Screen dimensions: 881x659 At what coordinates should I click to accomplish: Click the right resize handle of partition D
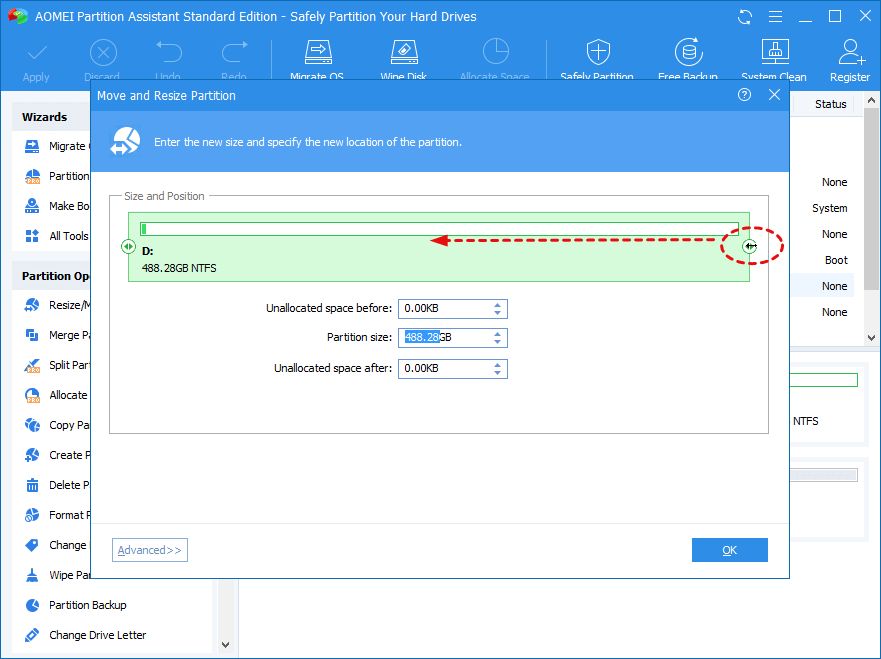coord(749,246)
